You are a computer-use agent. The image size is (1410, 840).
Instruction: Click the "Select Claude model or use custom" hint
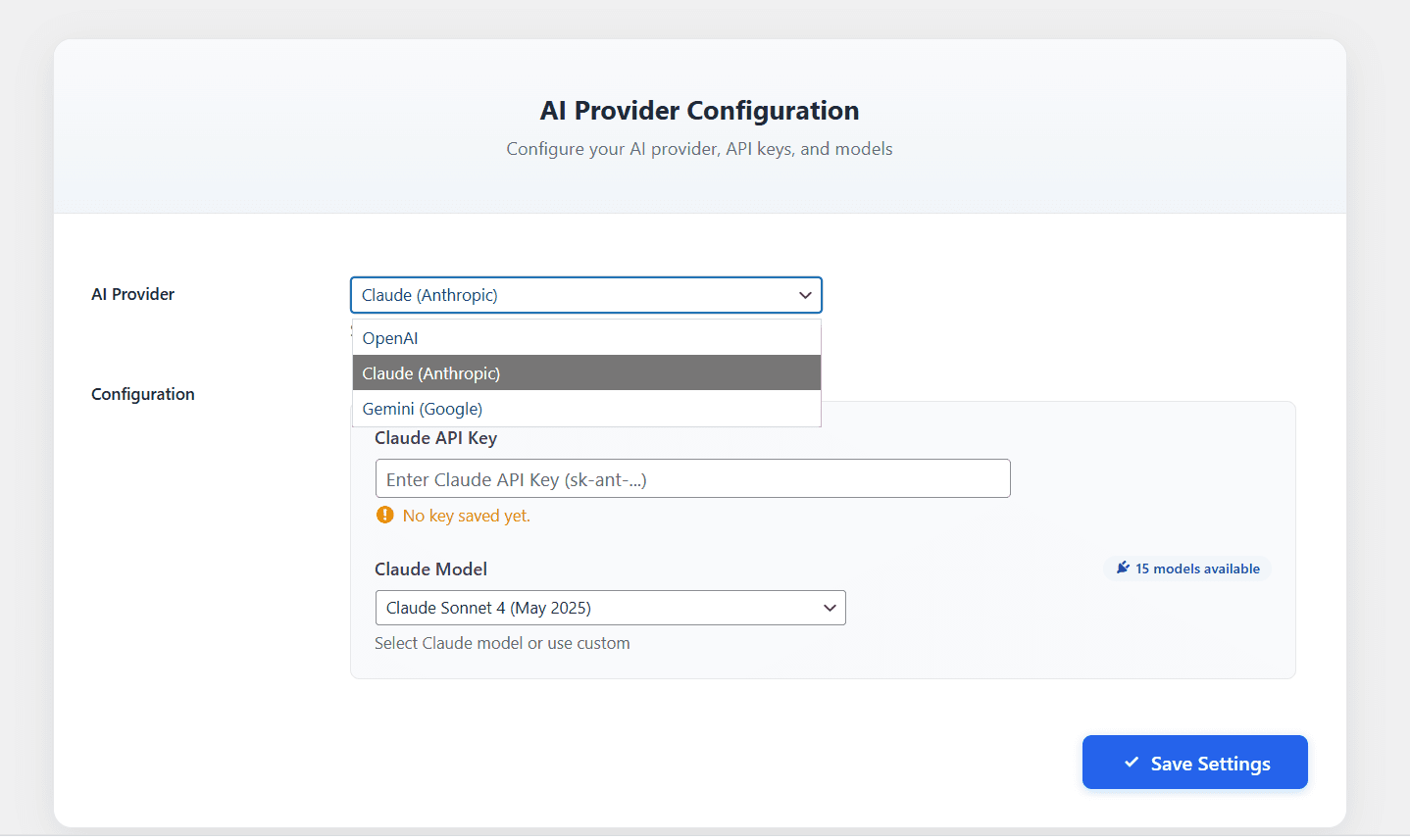[x=502, y=643]
